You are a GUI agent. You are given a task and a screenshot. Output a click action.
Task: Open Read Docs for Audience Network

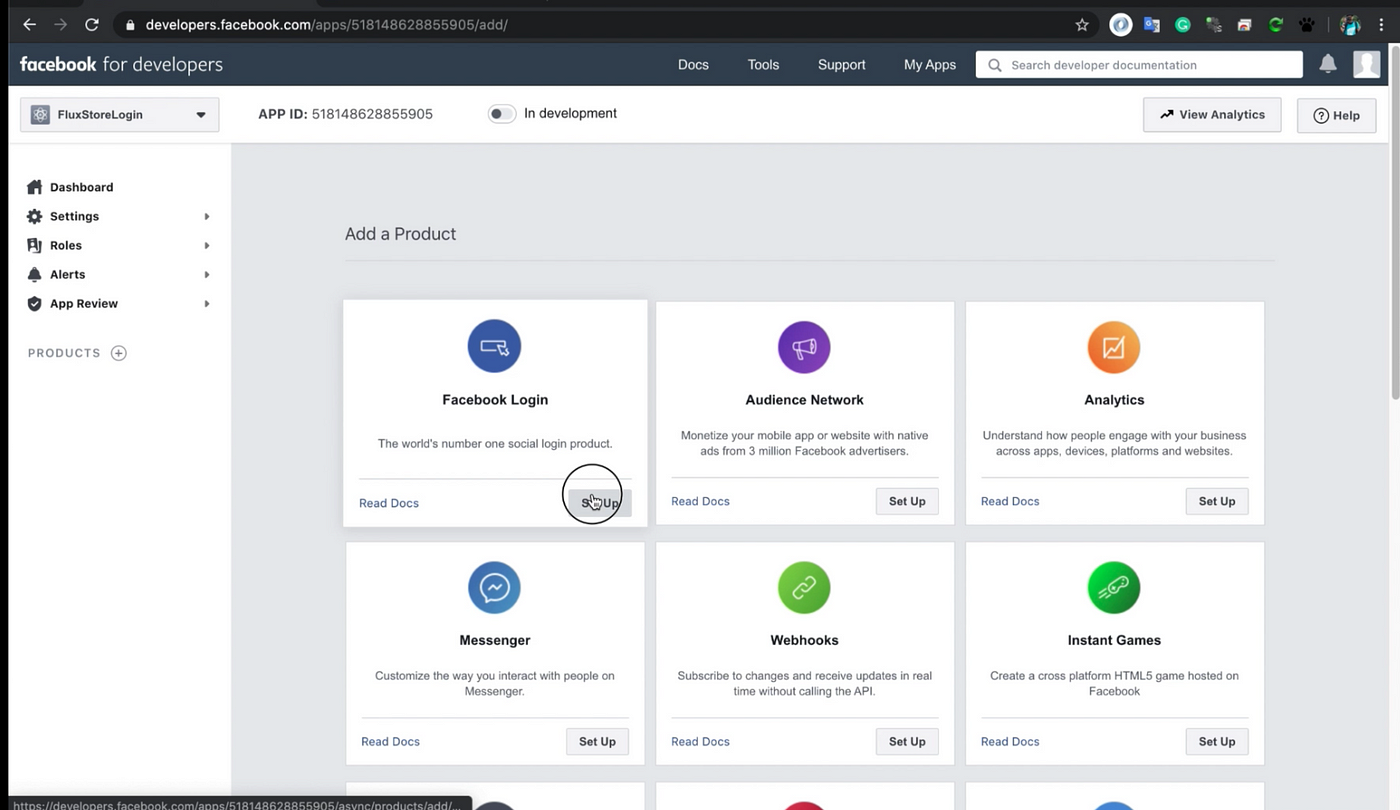tap(700, 501)
